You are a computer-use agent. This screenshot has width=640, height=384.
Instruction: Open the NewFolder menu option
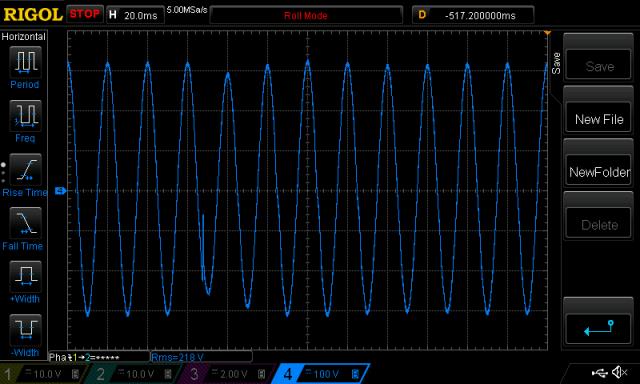tap(599, 172)
